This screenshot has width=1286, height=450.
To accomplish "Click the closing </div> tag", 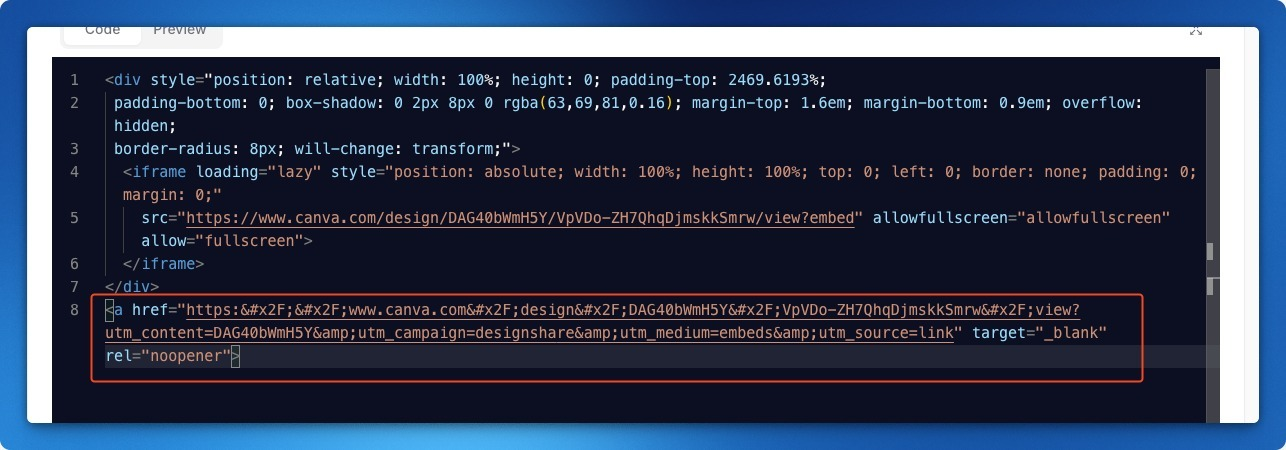I will (131, 287).
